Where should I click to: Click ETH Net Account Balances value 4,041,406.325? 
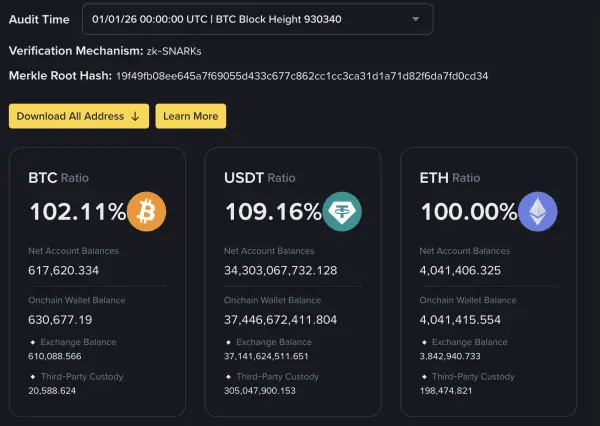click(x=460, y=271)
